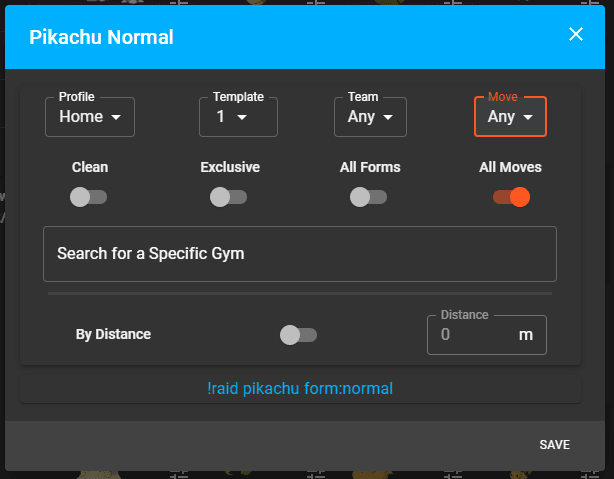614x479 pixels.
Task: Click the Move dropdown arrow icon
Action: (528, 117)
